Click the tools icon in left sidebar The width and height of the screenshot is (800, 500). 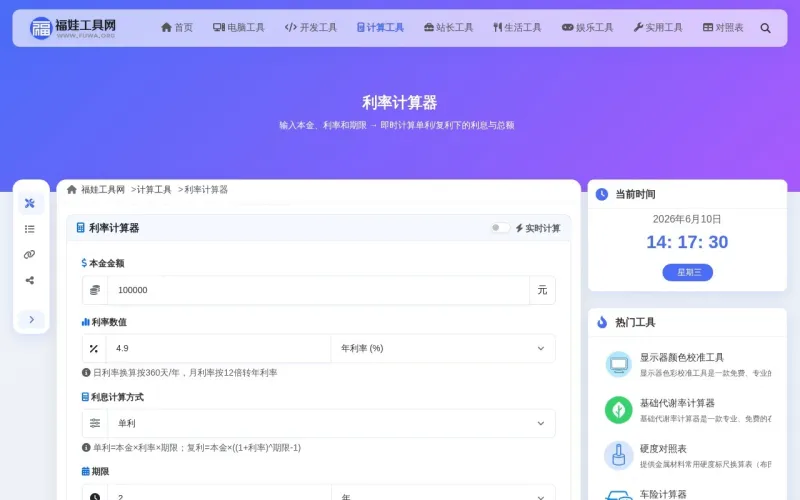[30, 203]
